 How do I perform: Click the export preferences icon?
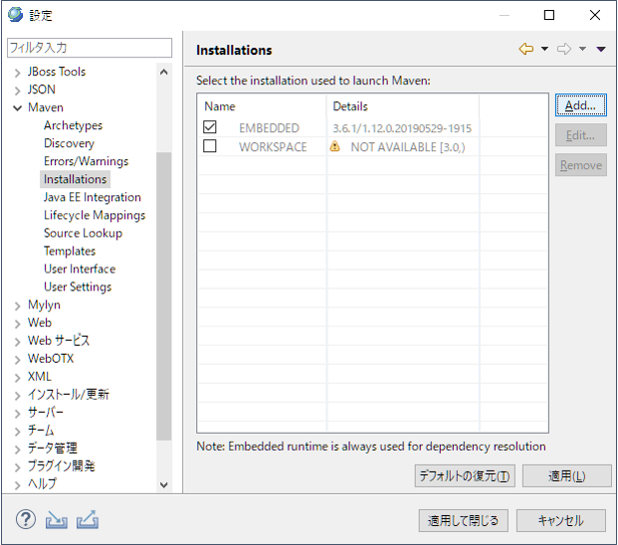87,519
